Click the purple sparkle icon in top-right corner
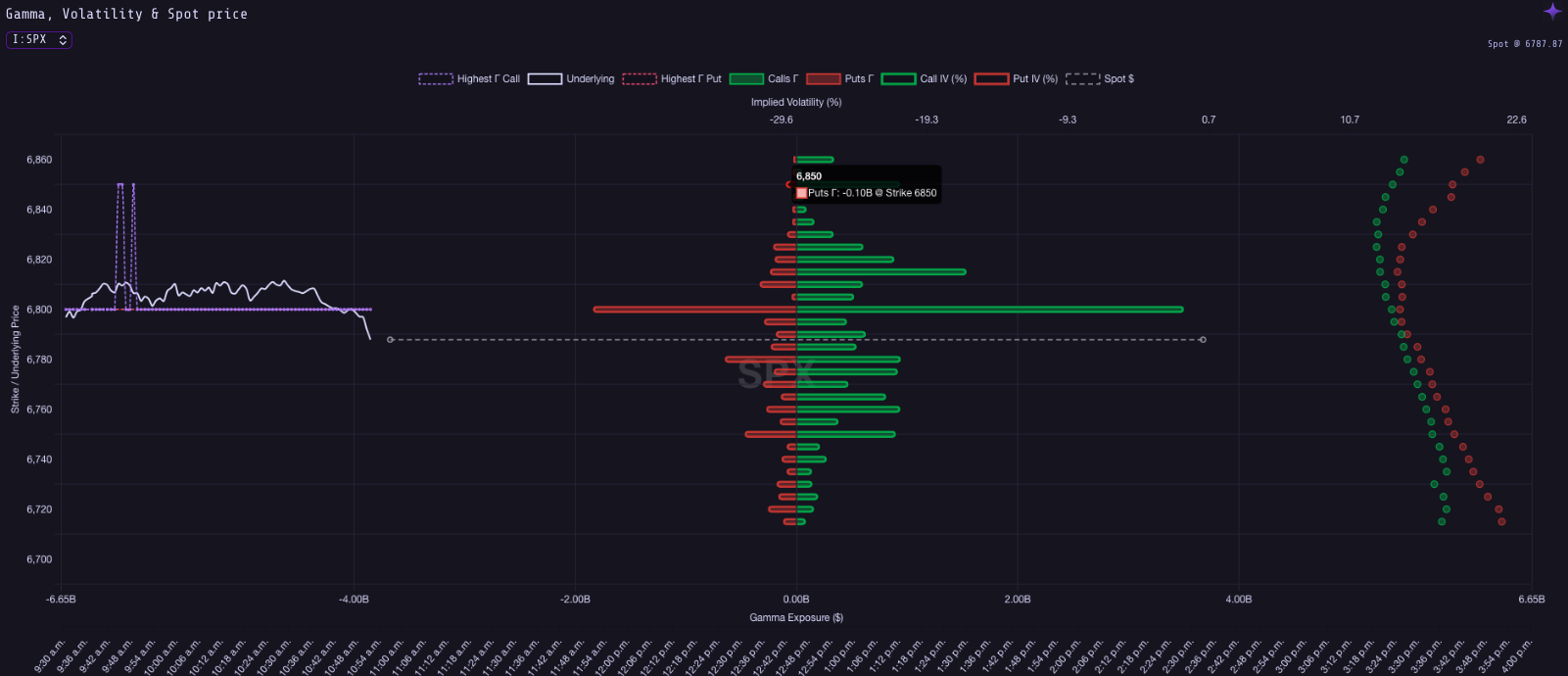Viewport: 1568px width, 676px height. pyautogui.click(x=1552, y=11)
